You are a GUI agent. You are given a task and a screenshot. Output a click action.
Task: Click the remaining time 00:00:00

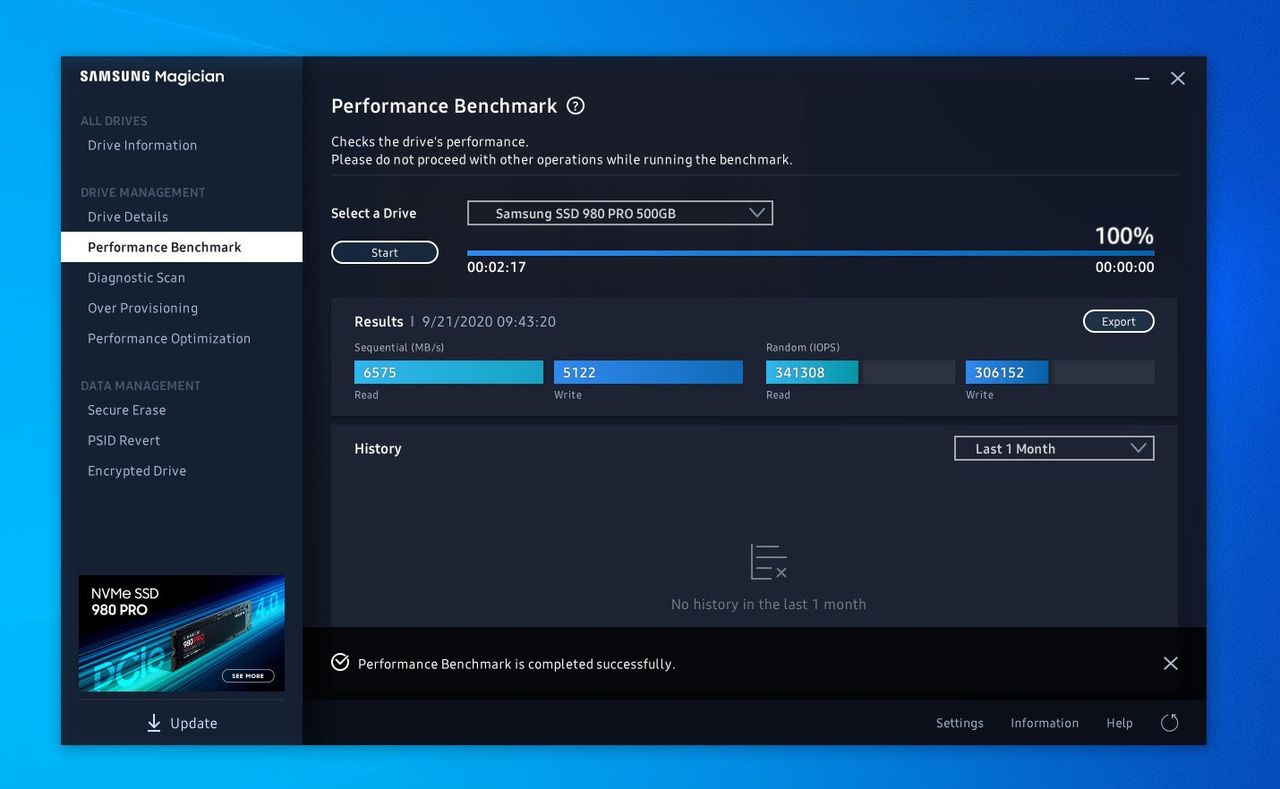(x=1125, y=268)
